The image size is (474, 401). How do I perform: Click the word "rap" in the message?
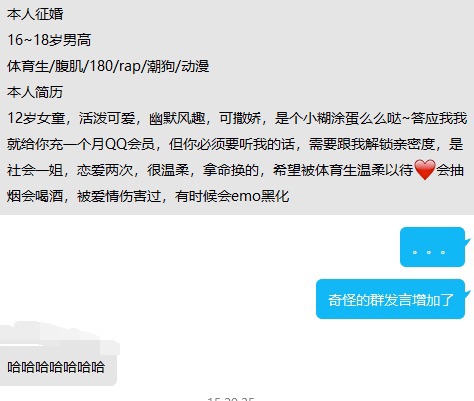[130, 66]
